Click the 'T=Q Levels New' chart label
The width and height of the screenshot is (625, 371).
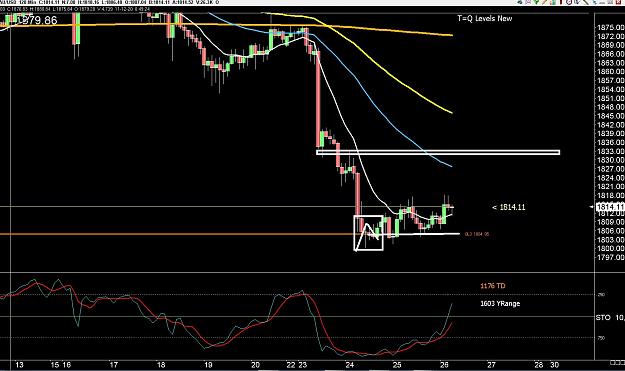pyautogui.click(x=484, y=18)
